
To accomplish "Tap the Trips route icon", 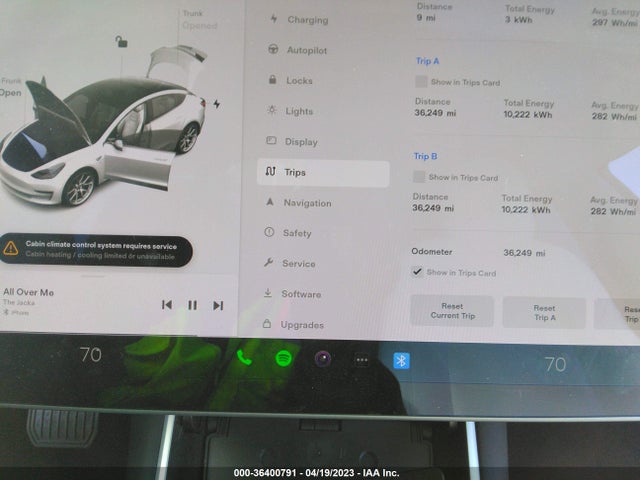I will 270,171.
